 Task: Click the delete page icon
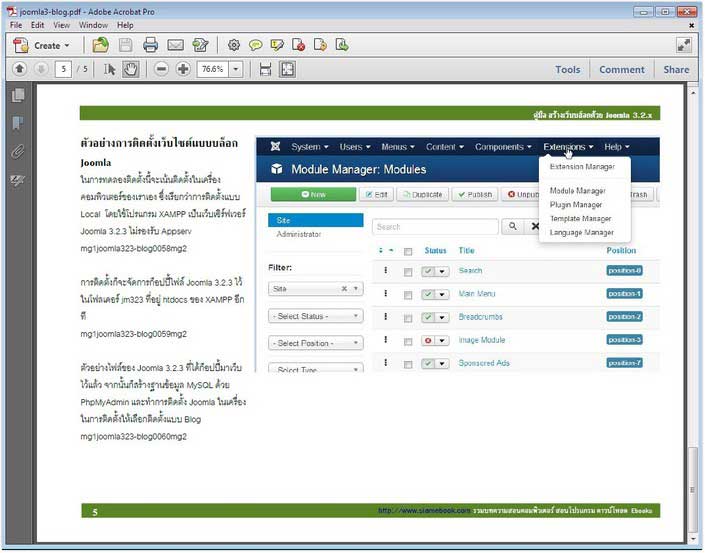click(299, 45)
